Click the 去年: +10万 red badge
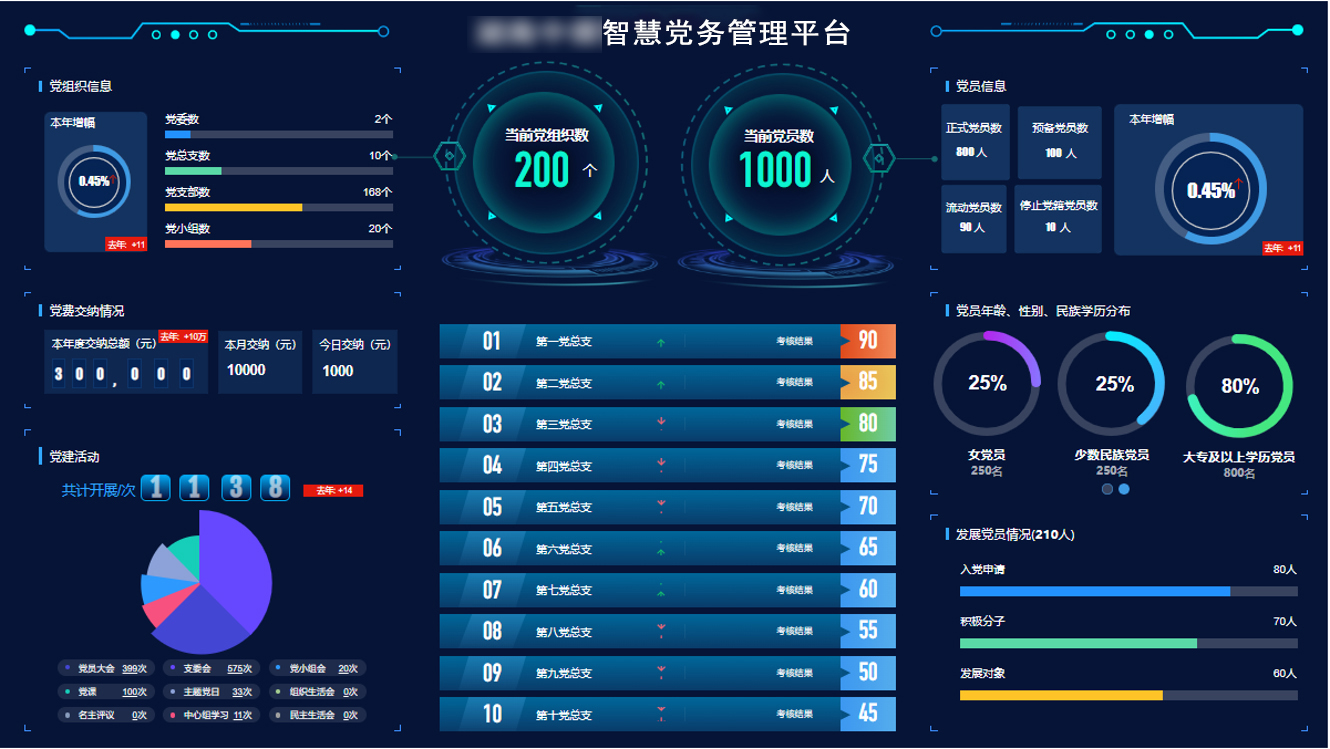This screenshot has height=749, width=1330. 183,337
